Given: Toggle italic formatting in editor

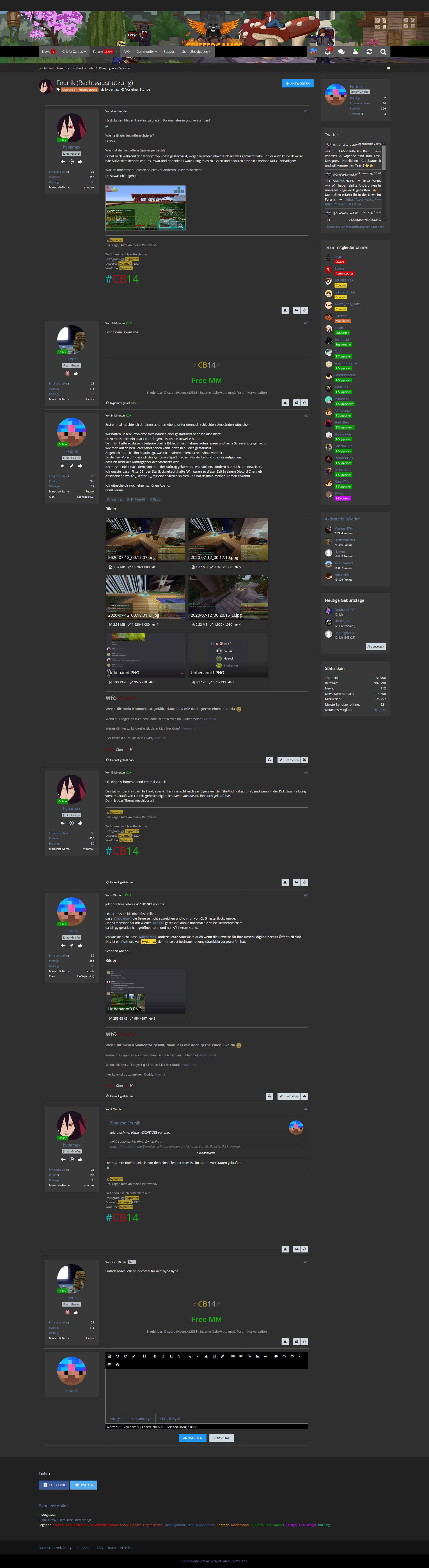Looking at the screenshot, I should [x=163, y=1356].
